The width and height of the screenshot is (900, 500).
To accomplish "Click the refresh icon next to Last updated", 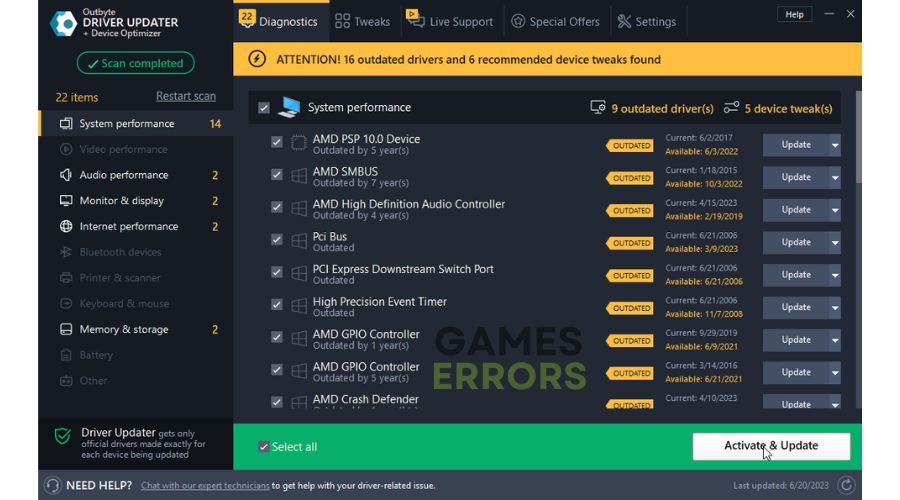I will point(846,485).
